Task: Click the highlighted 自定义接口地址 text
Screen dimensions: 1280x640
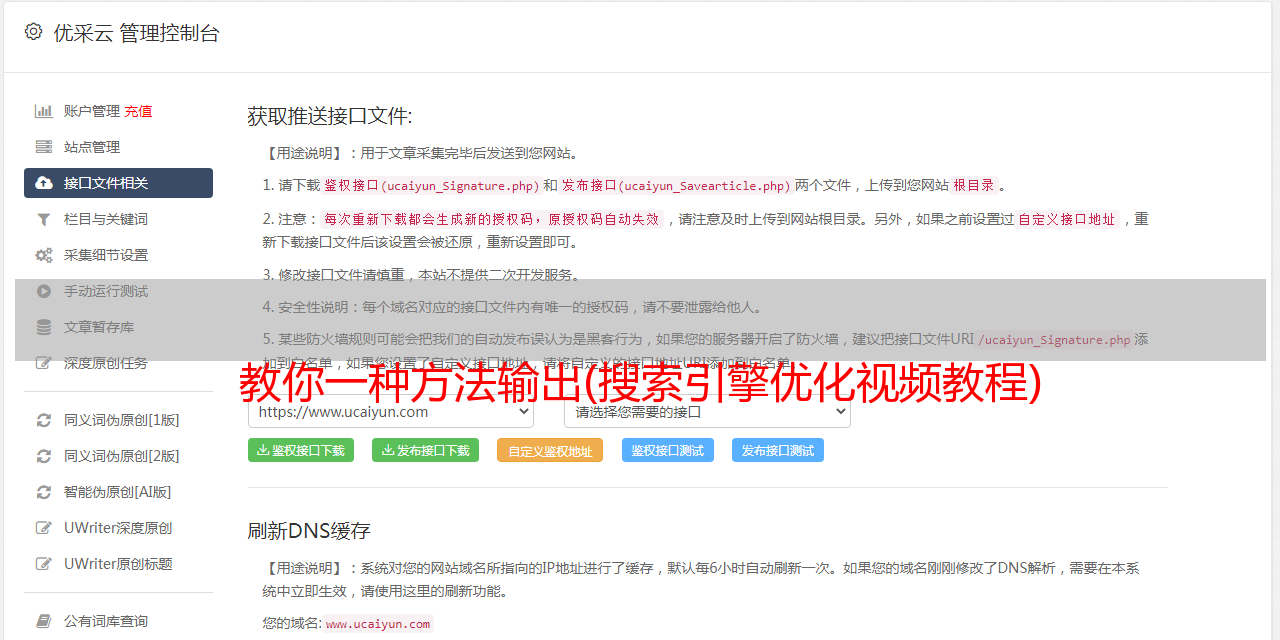Action: pos(1066,219)
